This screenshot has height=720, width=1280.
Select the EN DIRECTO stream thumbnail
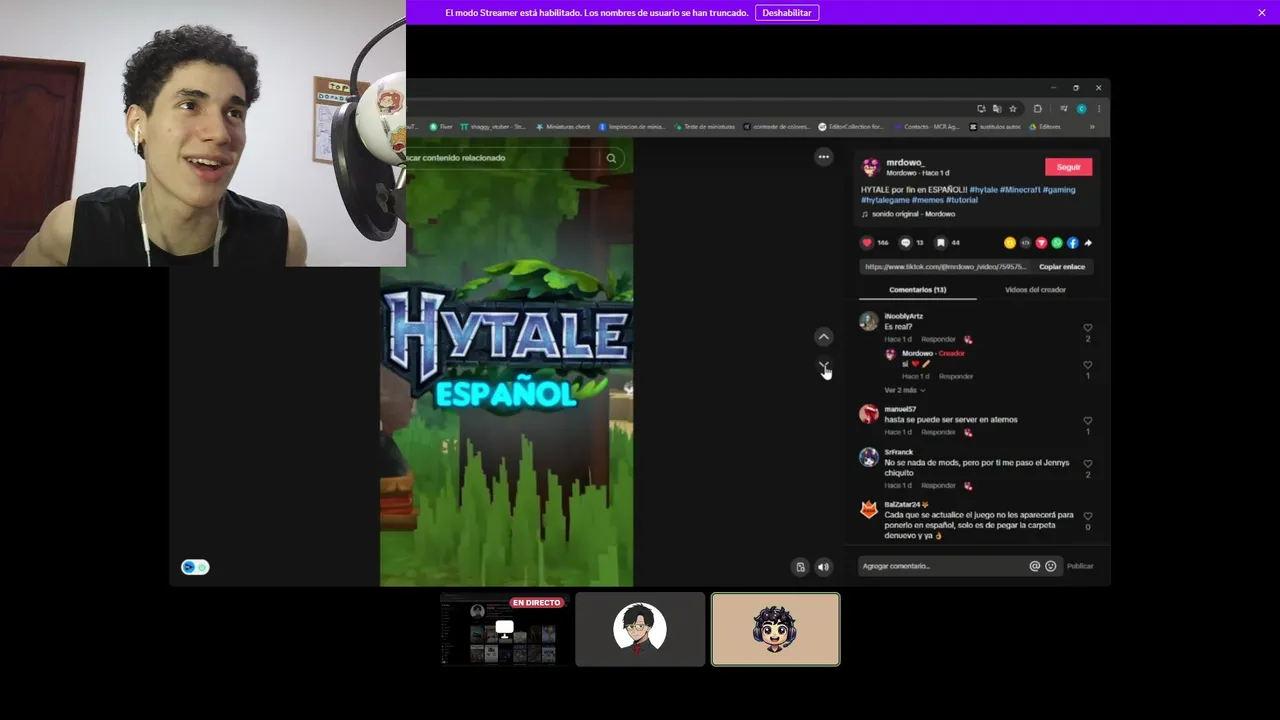tap(505, 629)
